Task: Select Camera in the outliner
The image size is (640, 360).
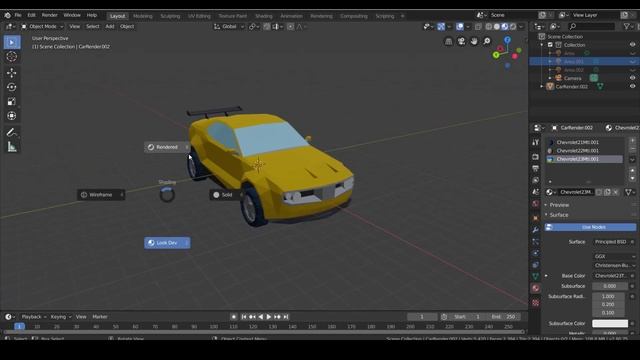Action: [572, 78]
